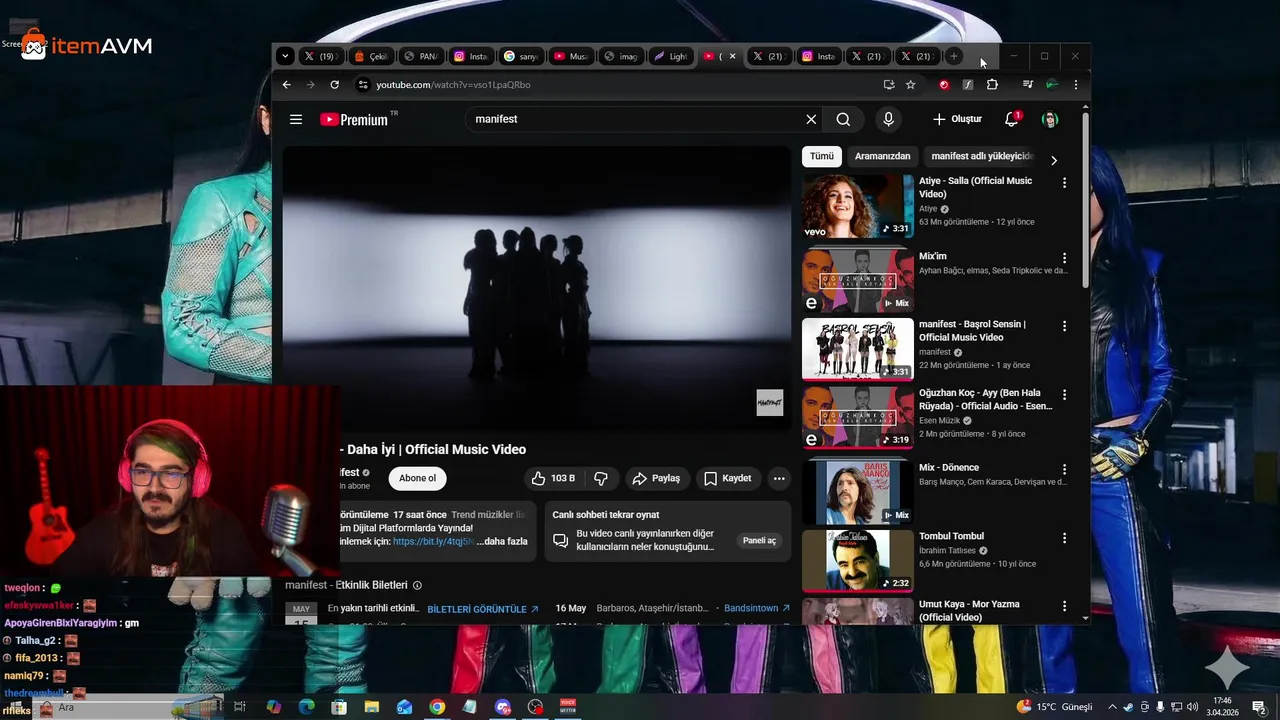Image resolution: width=1280 pixels, height=720 pixels.
Task: Select manifest adlı yükleyiciden chip
Action: tap(982, 156)
